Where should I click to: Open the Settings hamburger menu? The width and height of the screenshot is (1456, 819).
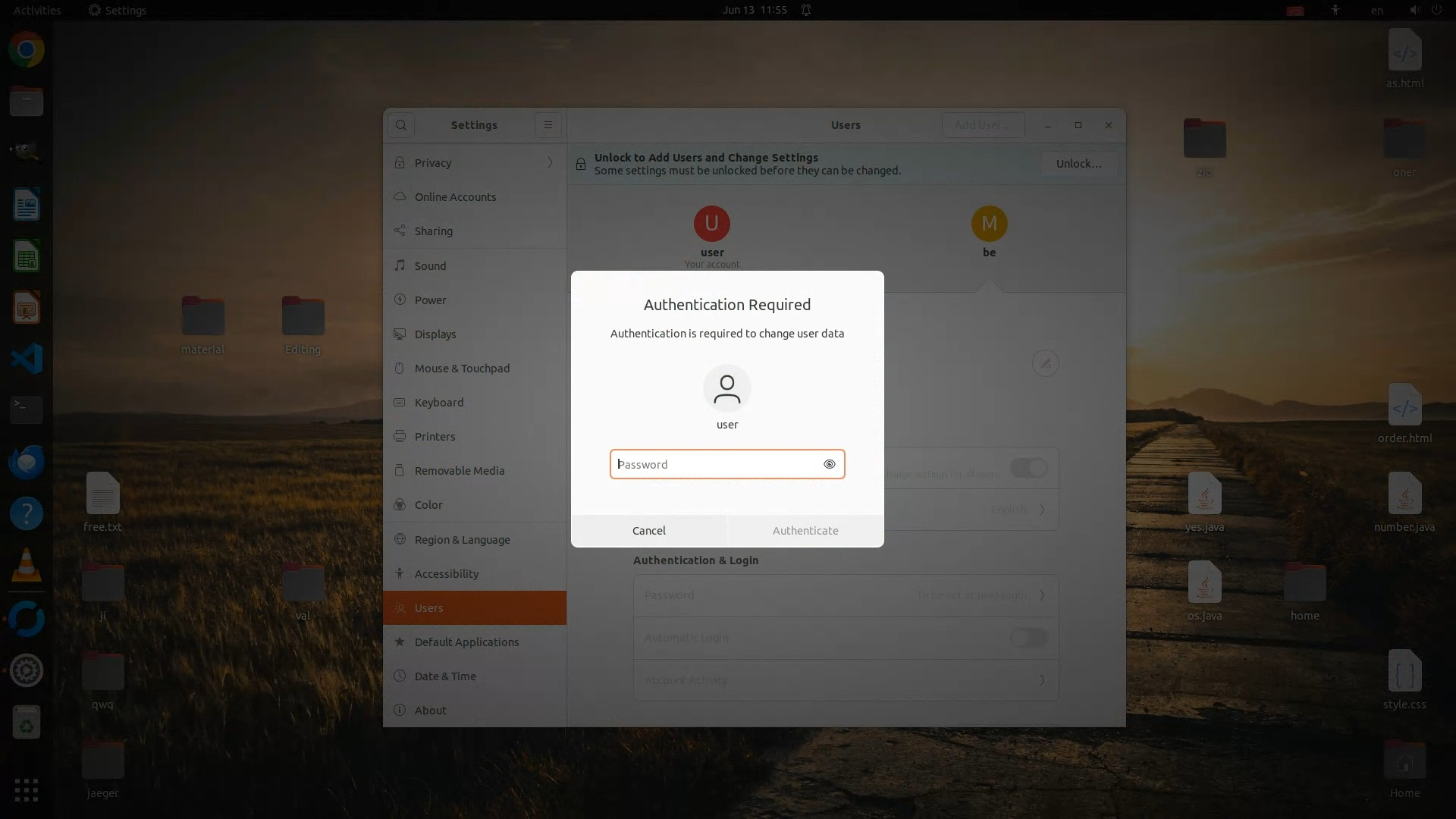pyautogui.click(x=548, y=125)
